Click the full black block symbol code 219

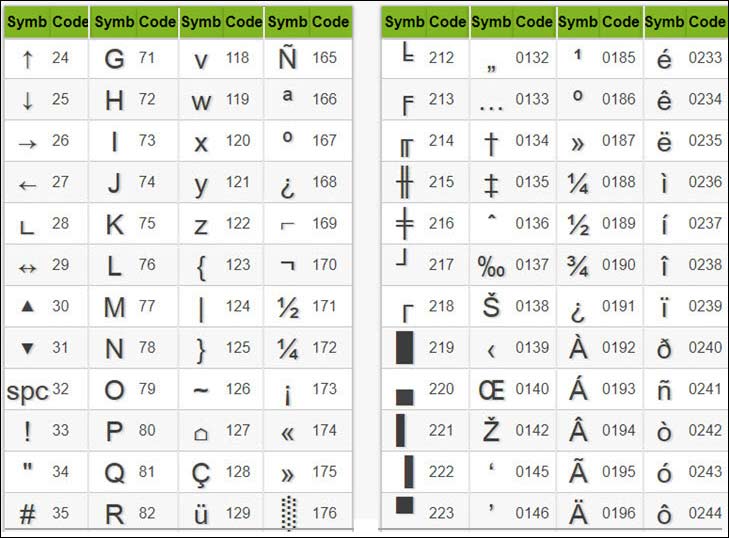click(404, 347)
